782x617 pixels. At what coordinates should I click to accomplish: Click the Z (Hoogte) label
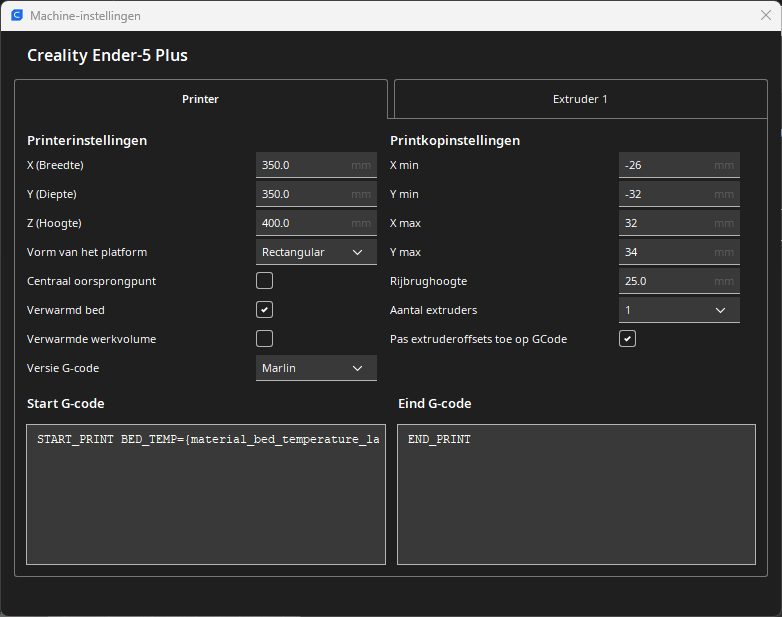tap(54, 223)
